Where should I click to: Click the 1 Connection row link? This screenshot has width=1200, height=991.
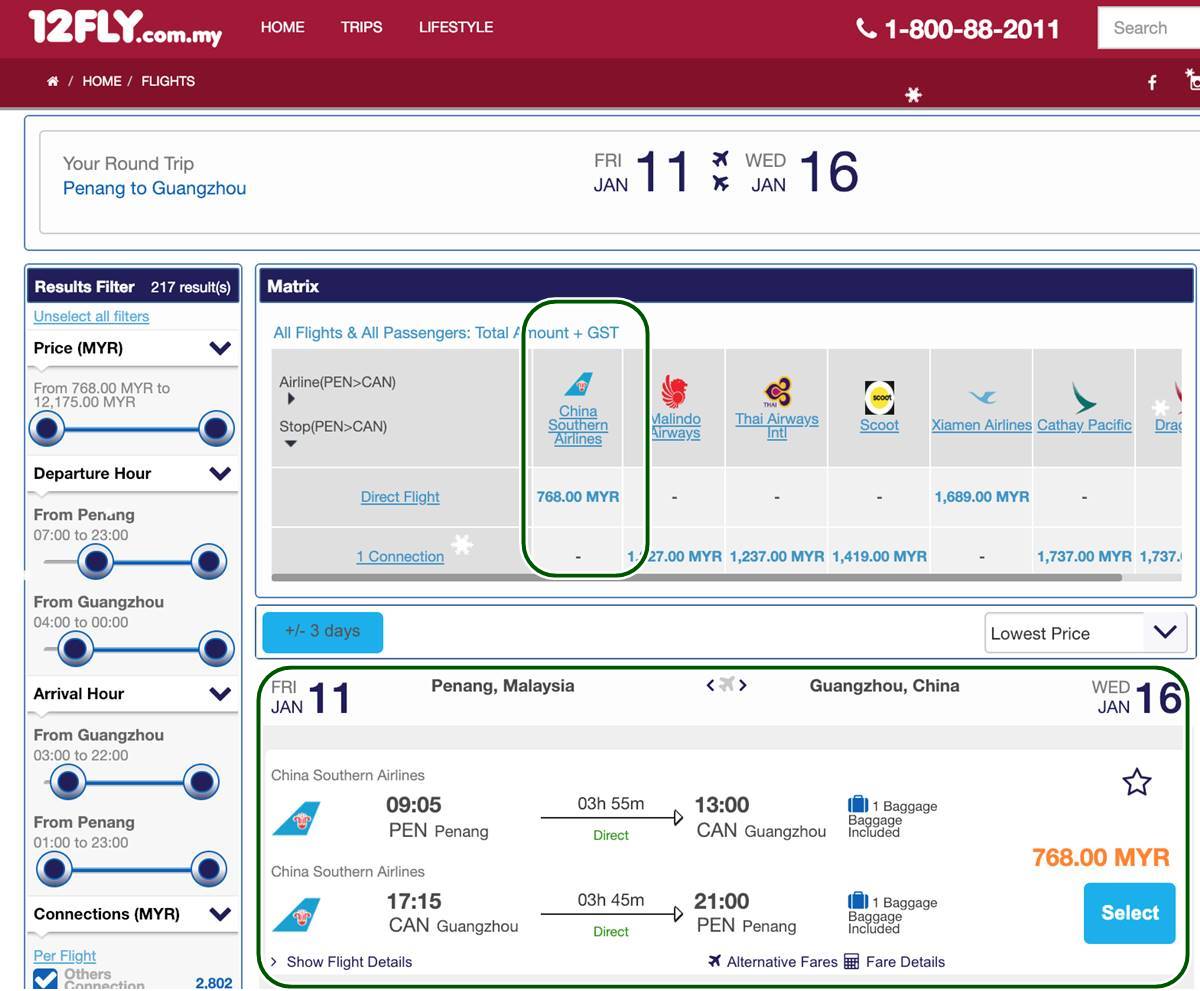(x=400, y=557)
